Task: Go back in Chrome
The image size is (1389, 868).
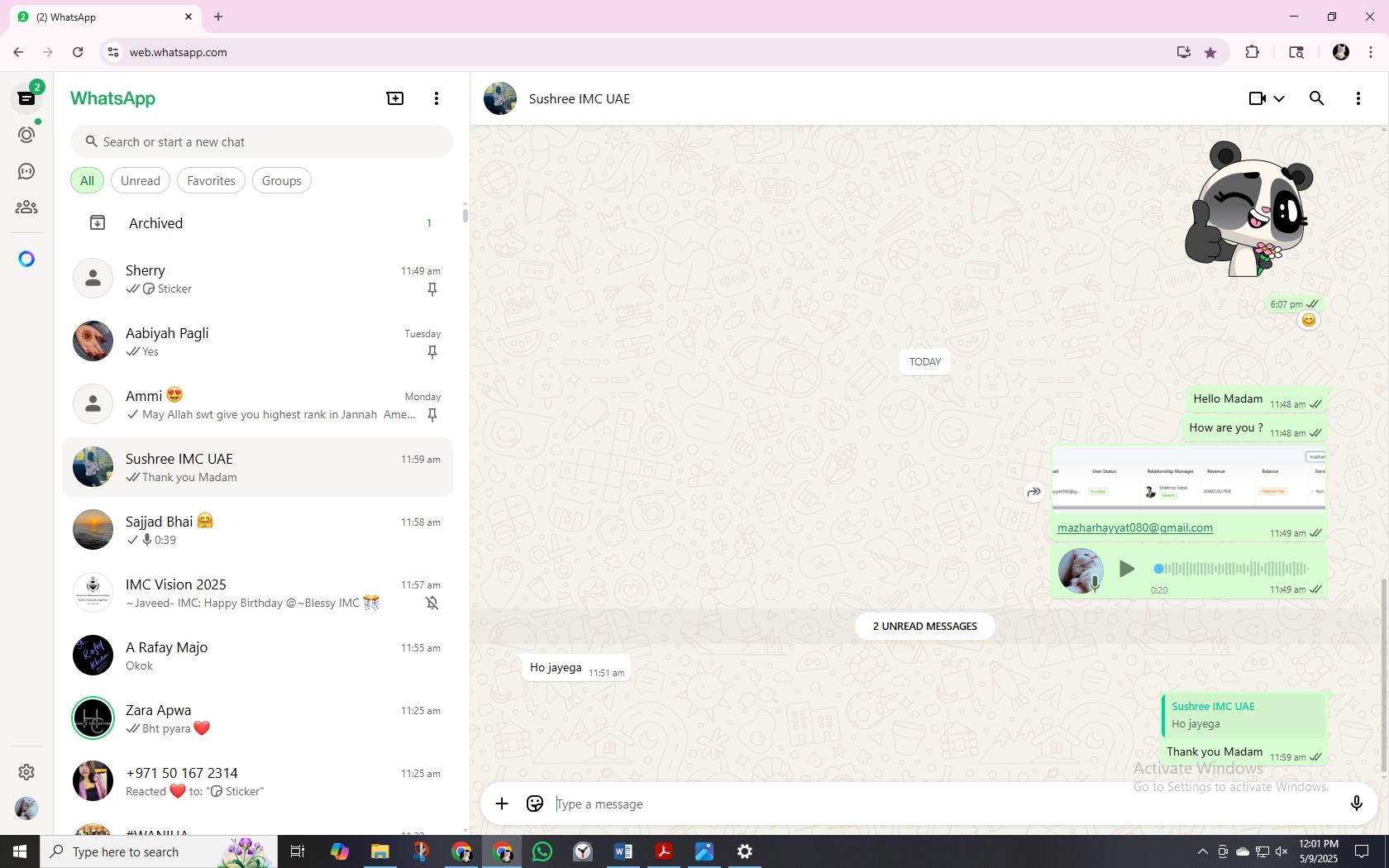Action: (x=18, y=52)
